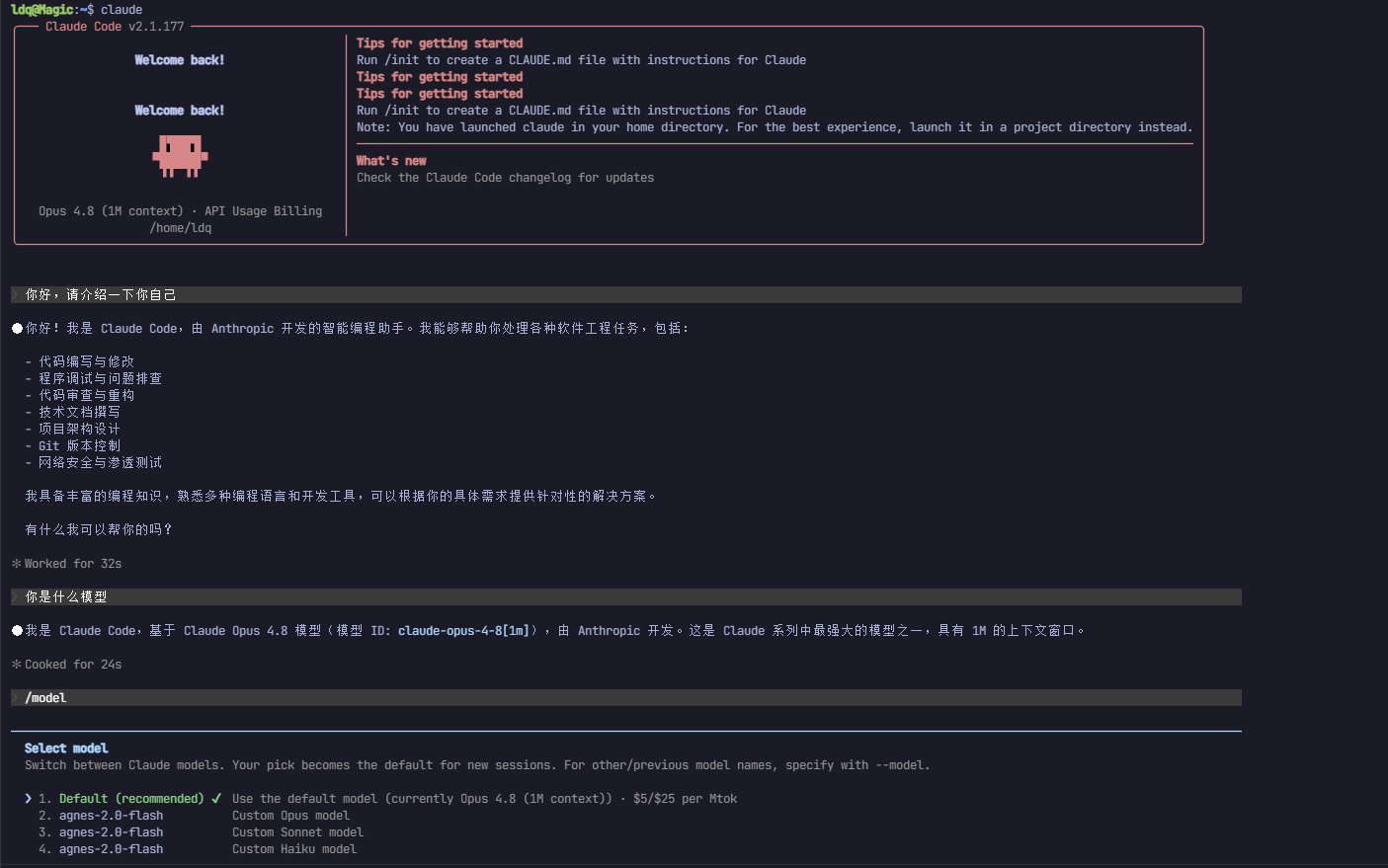Click the "Switch between Claude models" description
Image resolution: width=1388 pixels, height=868 pixels.
[477, 765]
